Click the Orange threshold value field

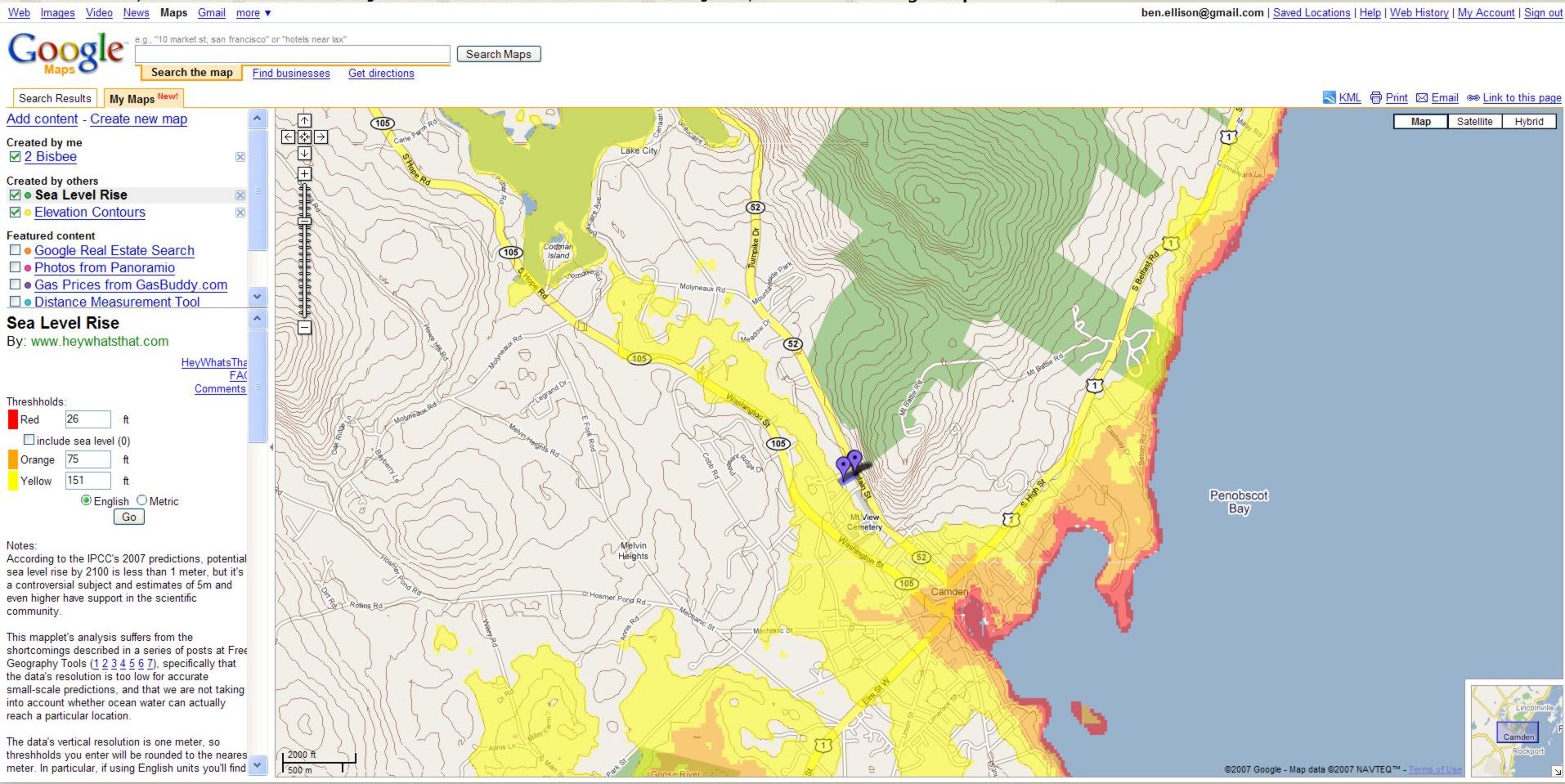(x=87, y=459)
